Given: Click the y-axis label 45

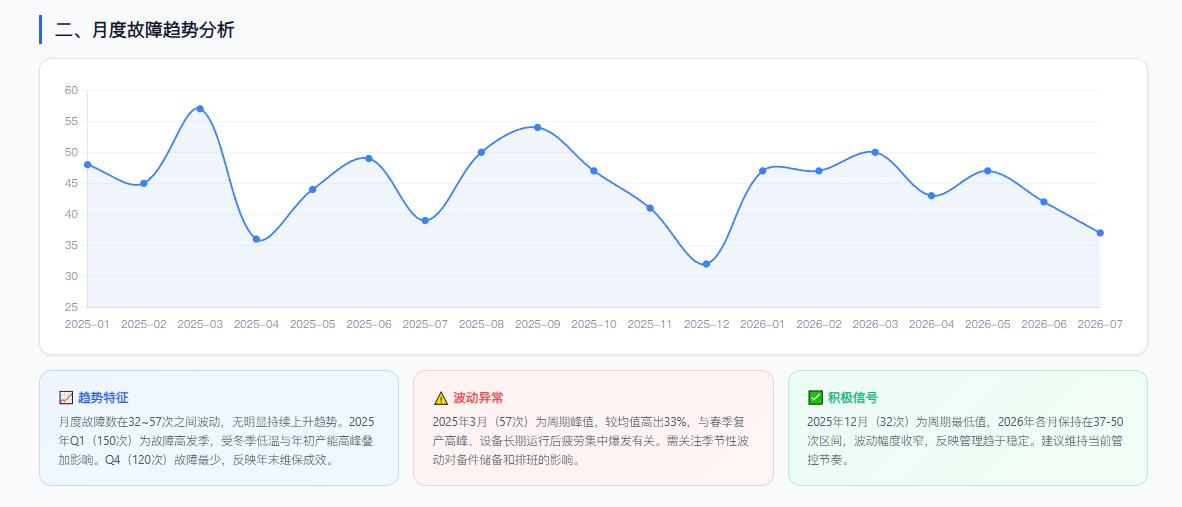Looking at the screenshot, I should click(x=72, y=183).
